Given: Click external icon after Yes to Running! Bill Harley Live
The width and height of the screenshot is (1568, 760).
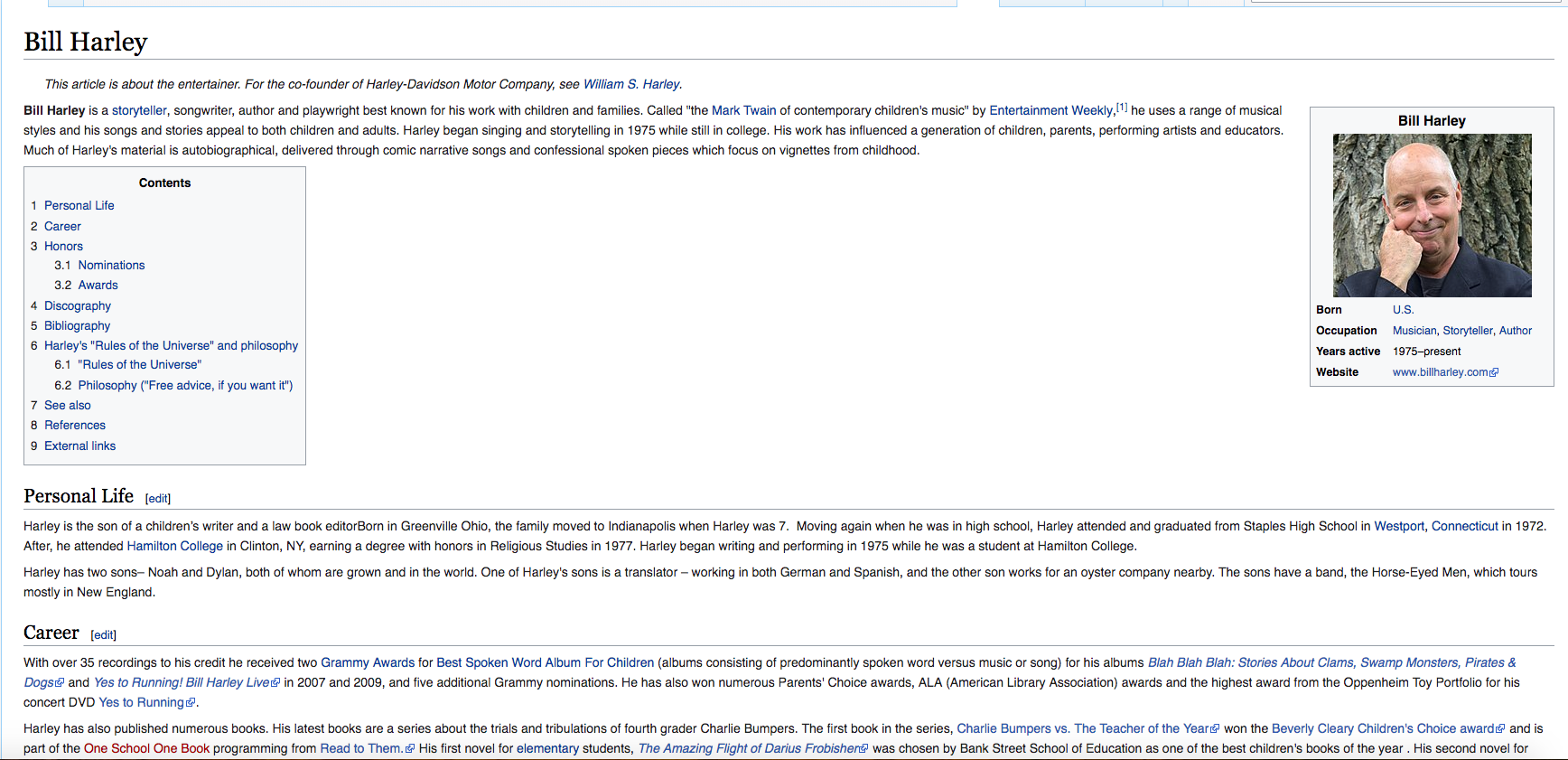Looking at the screenshot, I should point(275,683).
